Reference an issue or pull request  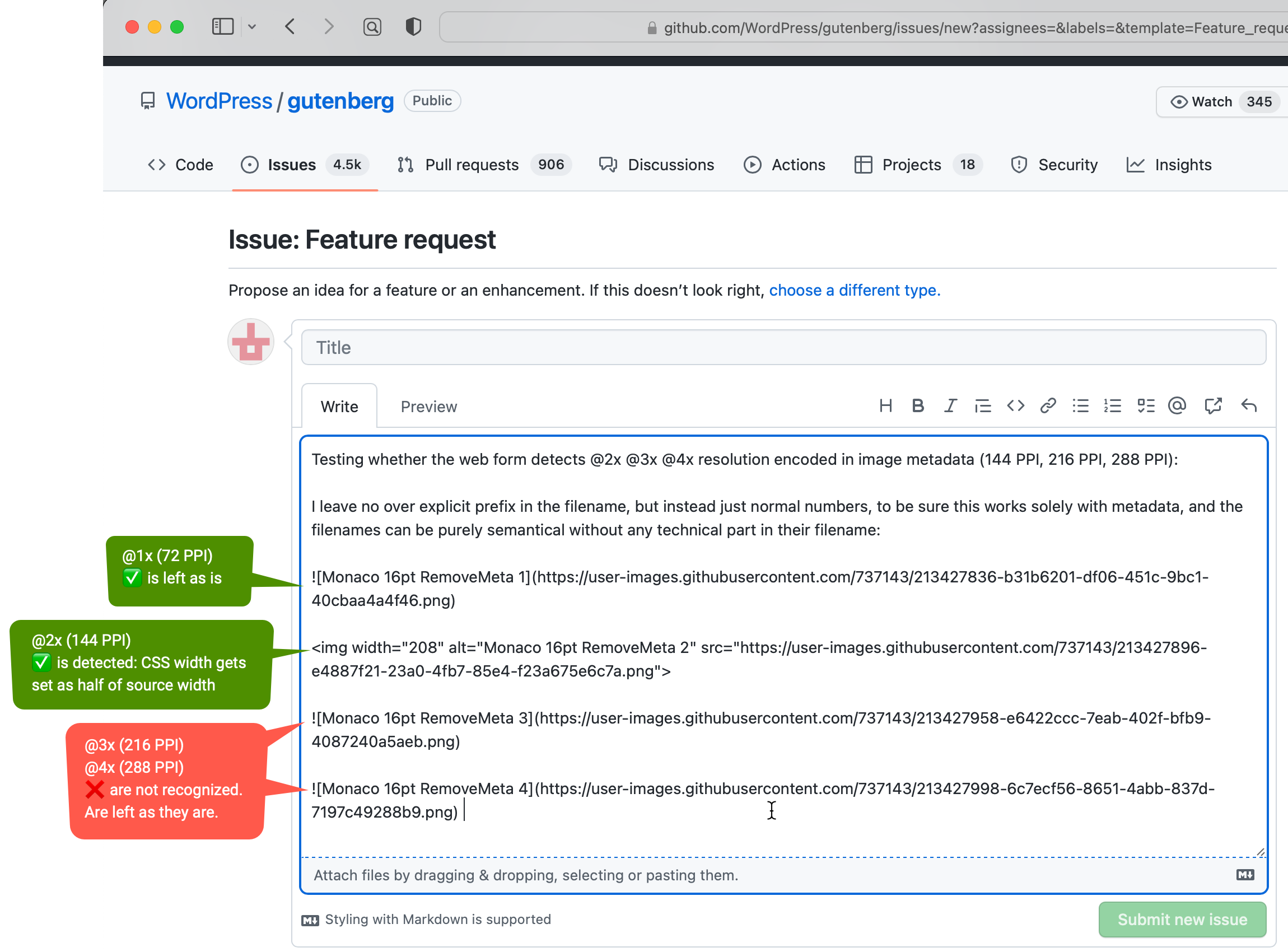point(1214,405)
